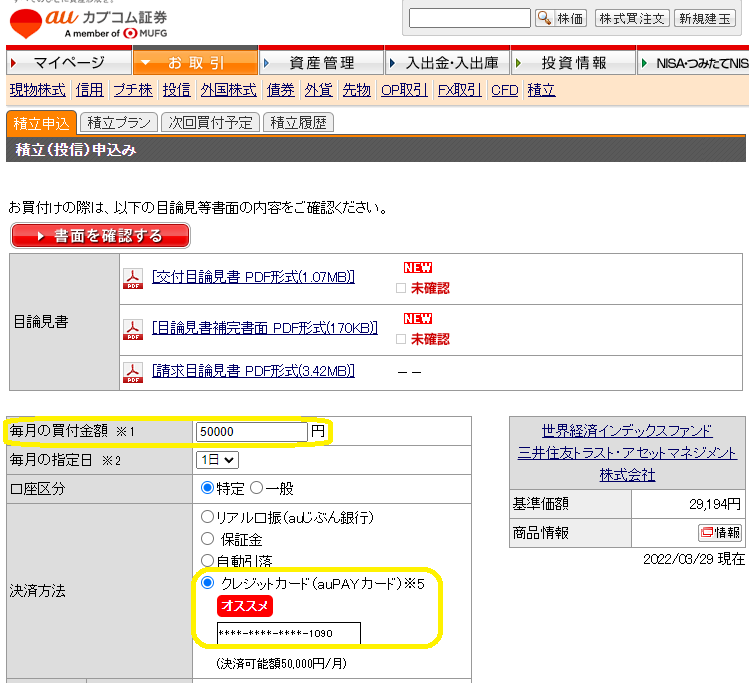Image resolution: width=749 pixels, height=683 pixels.
Task: Open the マイページ menu
Action: point(69,63)
